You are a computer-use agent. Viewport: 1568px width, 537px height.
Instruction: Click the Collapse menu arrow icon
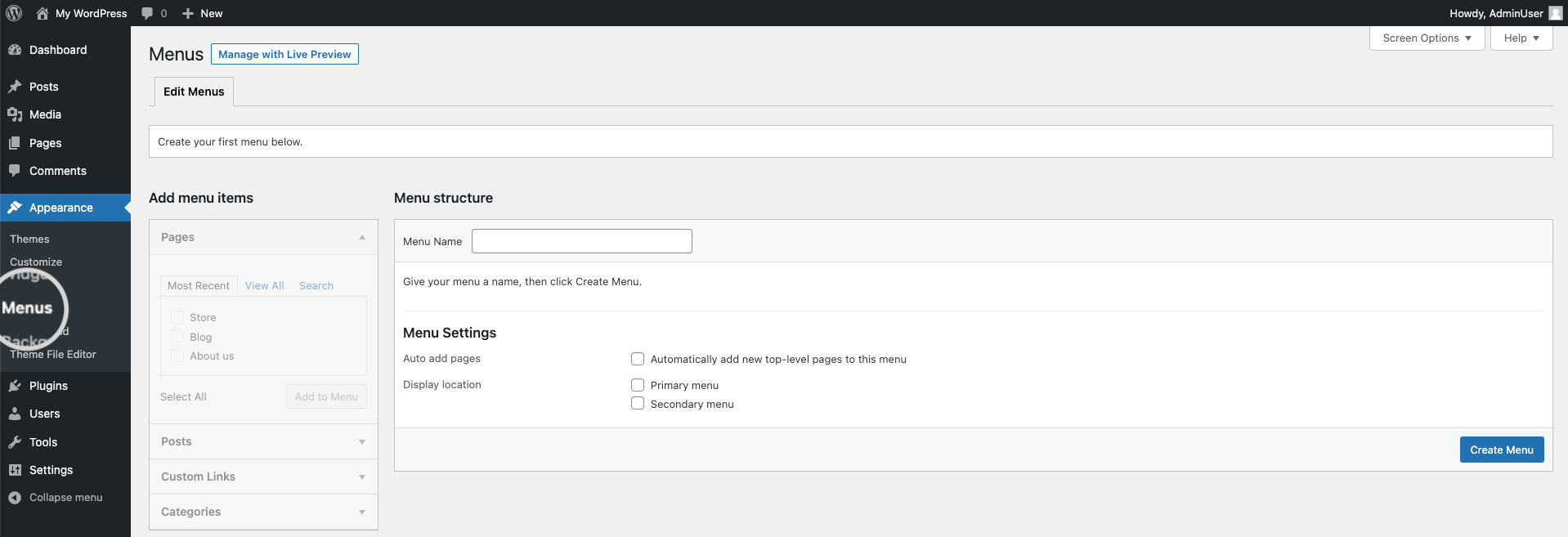[15, 498]
